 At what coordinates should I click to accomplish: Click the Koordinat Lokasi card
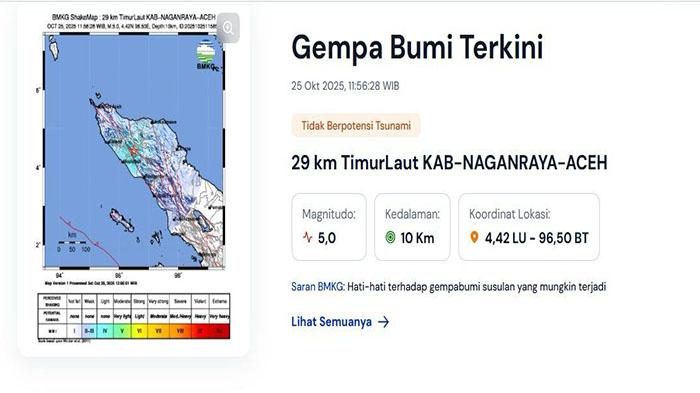tap(529, 227)
